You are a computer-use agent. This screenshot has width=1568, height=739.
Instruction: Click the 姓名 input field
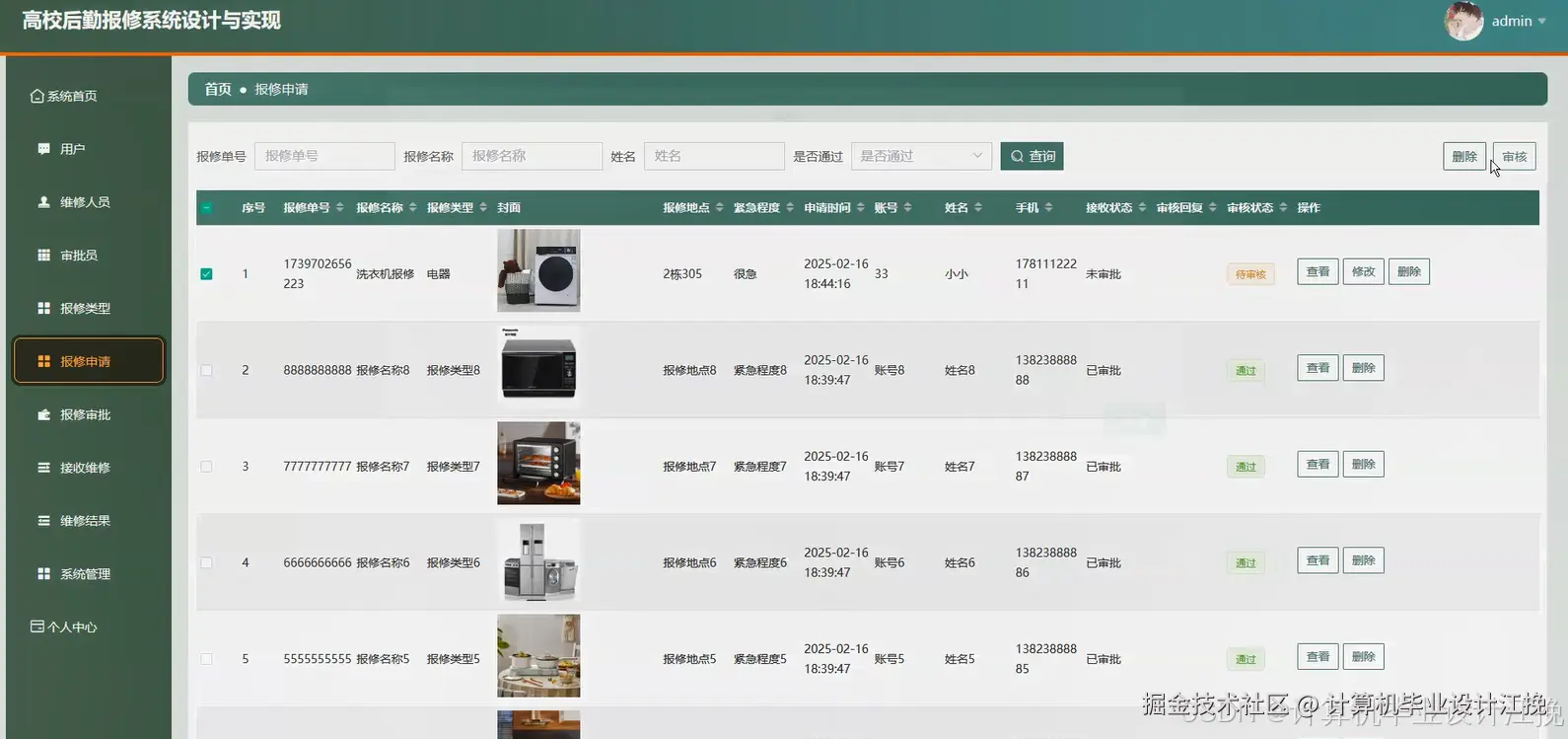tap(714, 156)
